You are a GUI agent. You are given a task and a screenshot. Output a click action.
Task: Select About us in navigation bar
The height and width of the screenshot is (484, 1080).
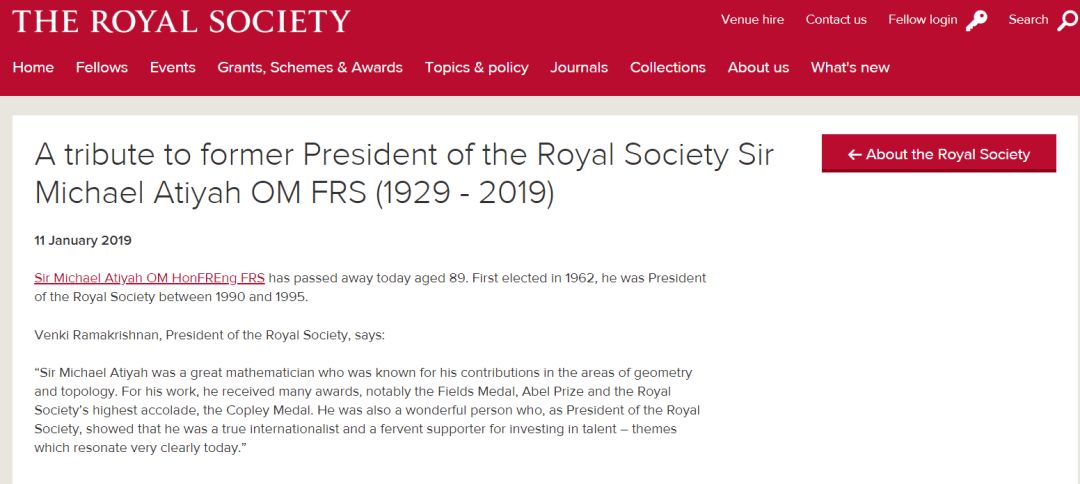(x=758, y=67)
